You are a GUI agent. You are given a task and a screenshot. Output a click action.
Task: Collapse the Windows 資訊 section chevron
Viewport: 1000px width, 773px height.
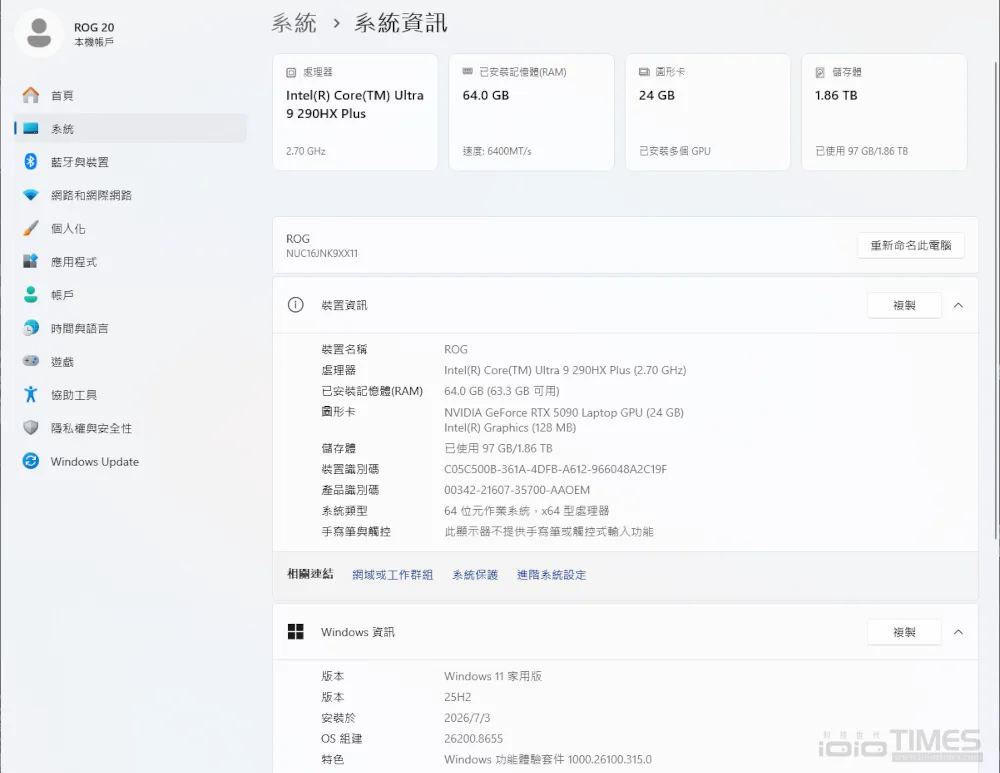(958, 632)
